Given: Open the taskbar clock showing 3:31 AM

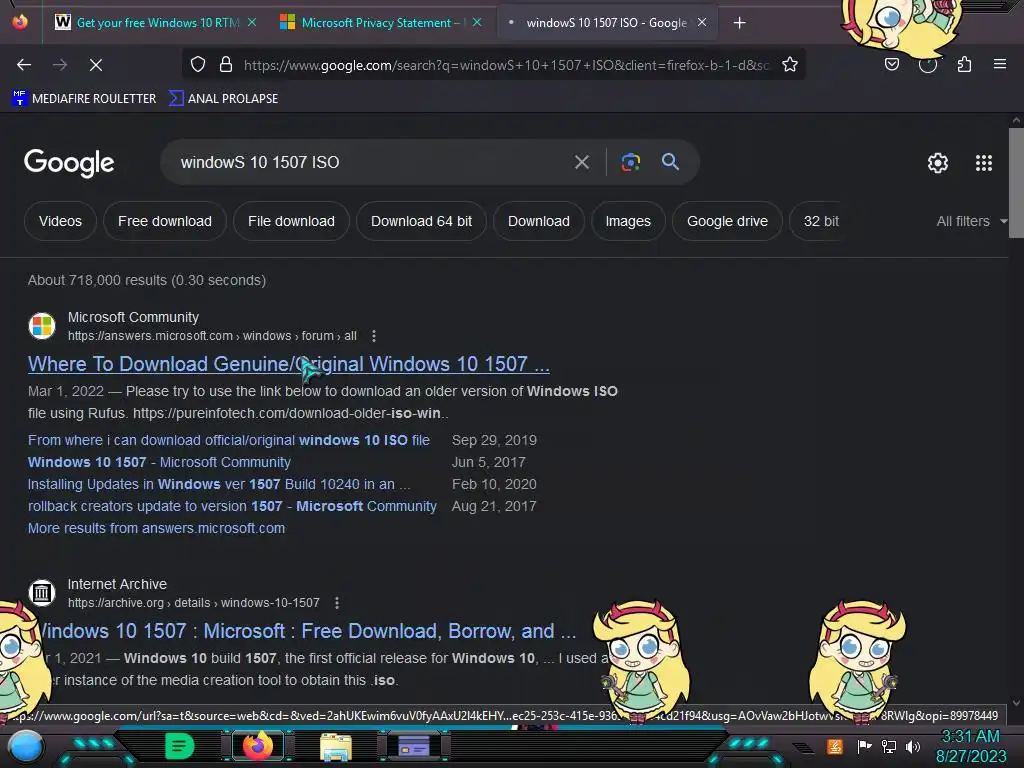Looking at the screenshot, I should click(970, 746).
